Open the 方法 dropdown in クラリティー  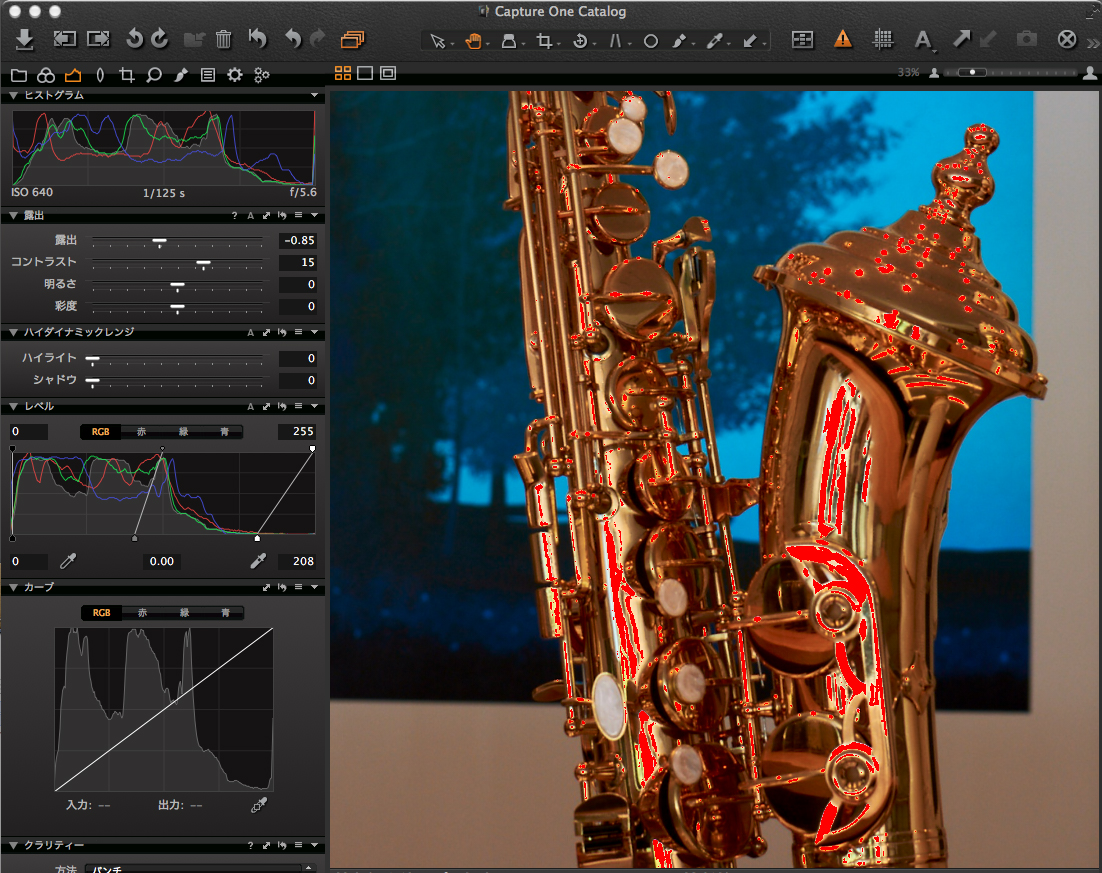(200, 868)
